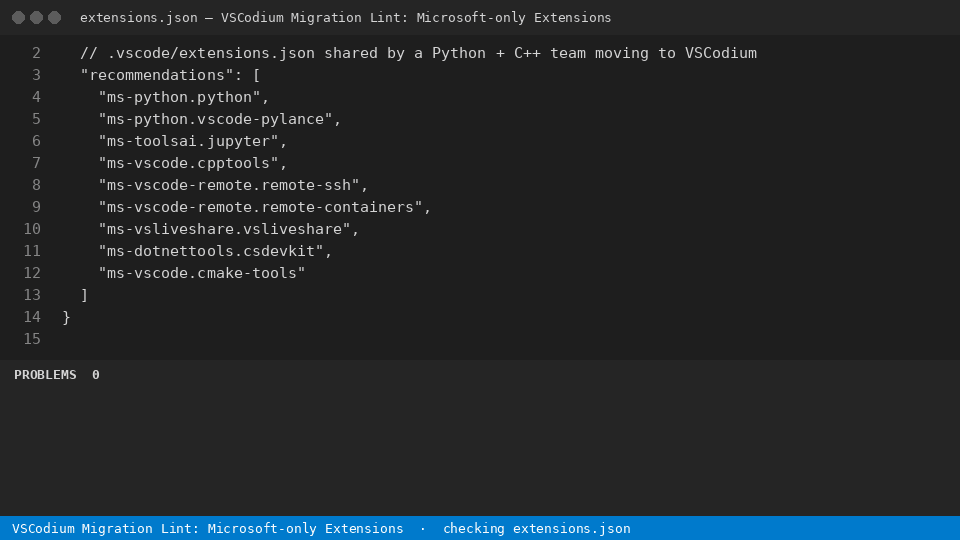Click line number 15 in the gutter
The image size is (960, 540).
point(32,339)
